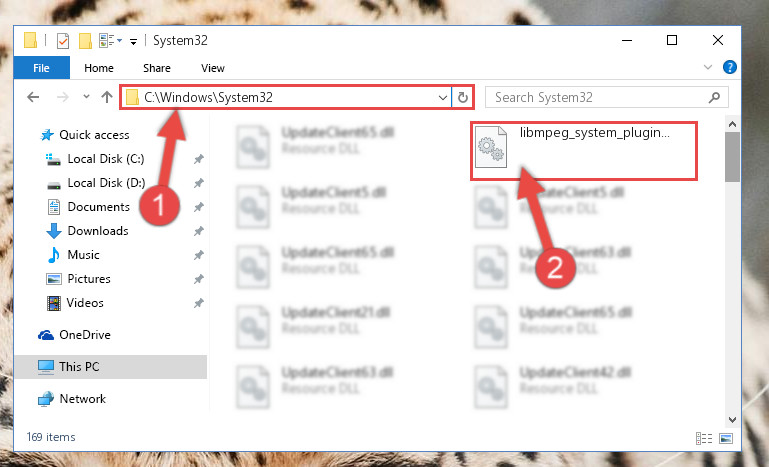Open the recent locations dropdown arrow
Screen dimensions: 769x467
[x=86, y=97]
